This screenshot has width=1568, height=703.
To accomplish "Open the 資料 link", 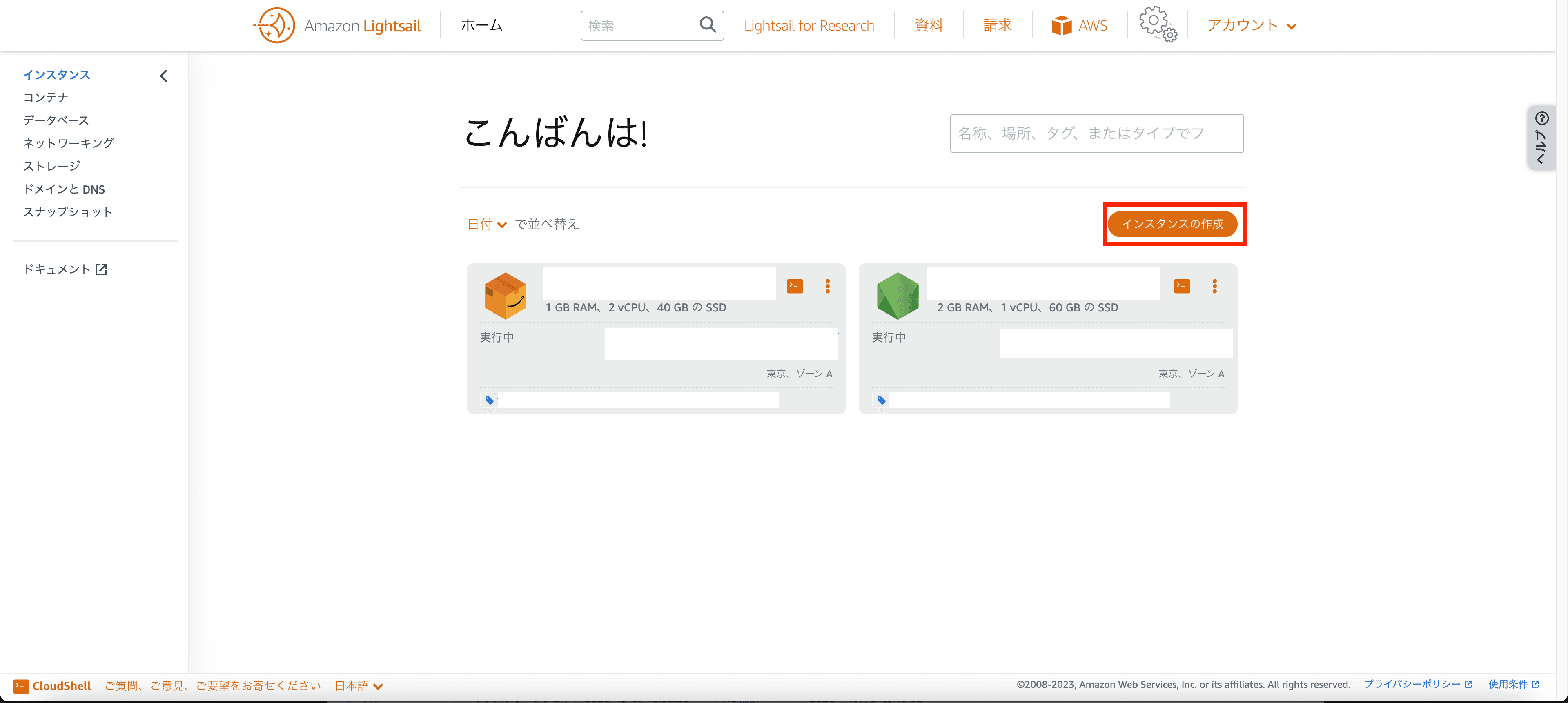I will click(x=929, y=26).
